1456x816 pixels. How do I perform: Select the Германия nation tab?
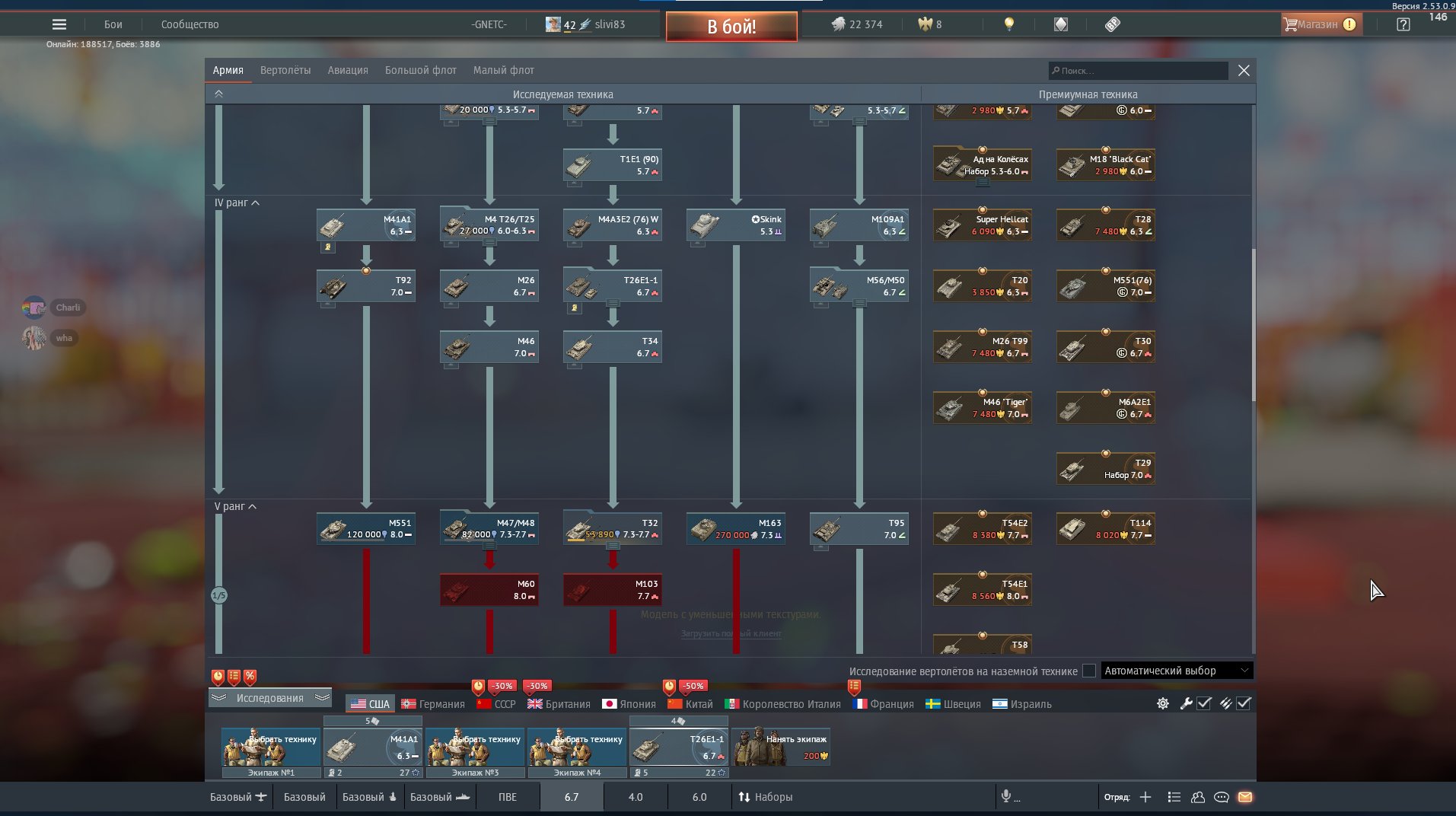433,704
